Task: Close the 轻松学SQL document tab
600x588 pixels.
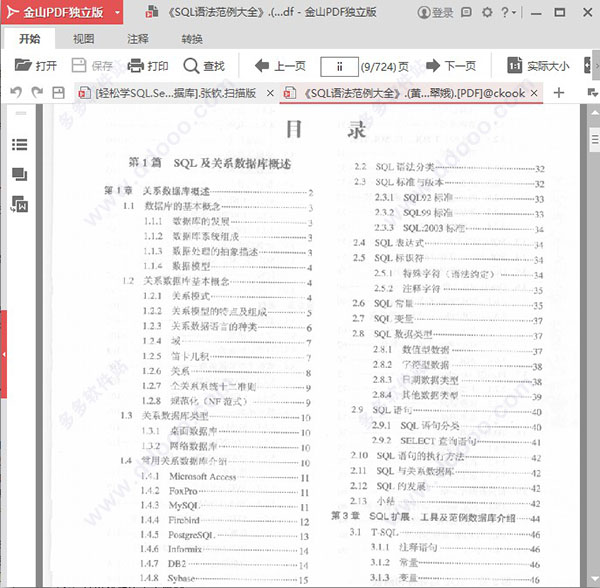Action: (270, 93)
